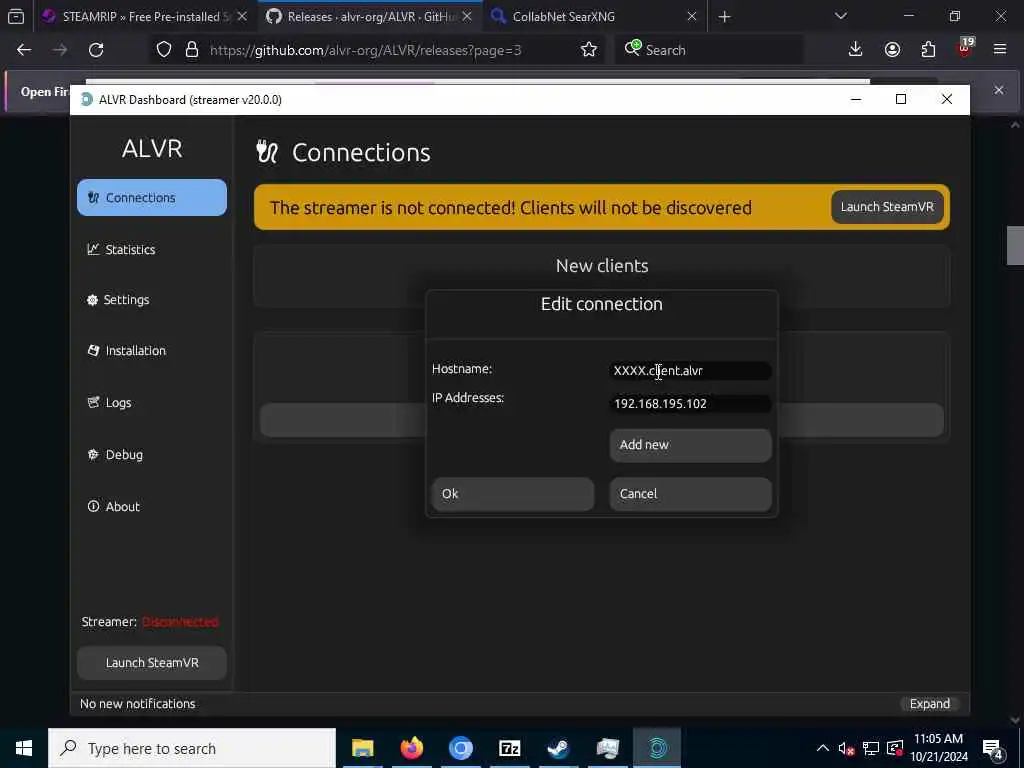Click the Firefox Search box
This screenshot has width=1024, height=768.
click(x=709, y=50)
